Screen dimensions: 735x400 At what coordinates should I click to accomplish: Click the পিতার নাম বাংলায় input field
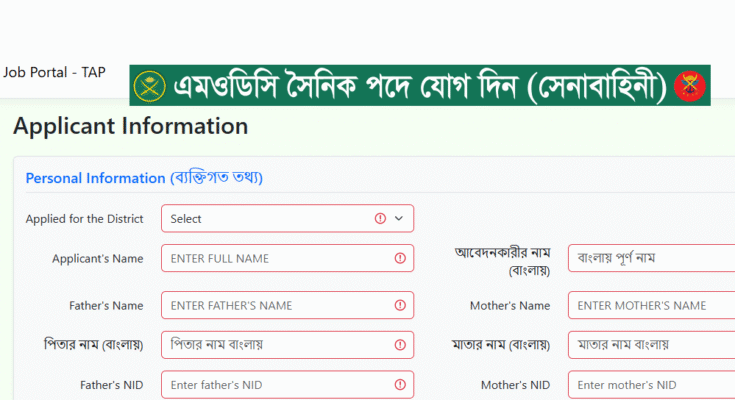coord(287,345)
